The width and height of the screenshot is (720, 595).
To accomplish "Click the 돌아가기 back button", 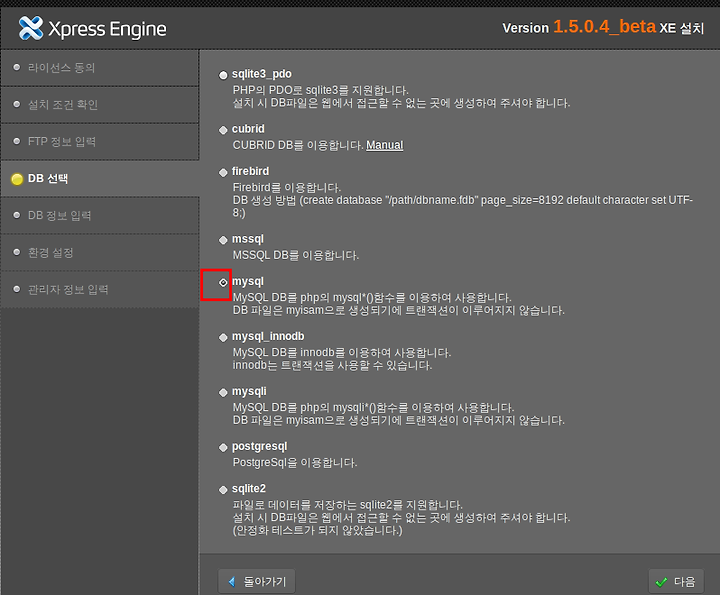I will pos(257,581).
